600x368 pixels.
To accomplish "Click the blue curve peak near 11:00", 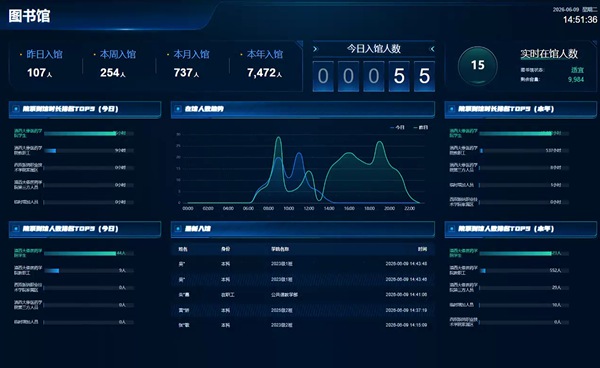I will (298, 154).
